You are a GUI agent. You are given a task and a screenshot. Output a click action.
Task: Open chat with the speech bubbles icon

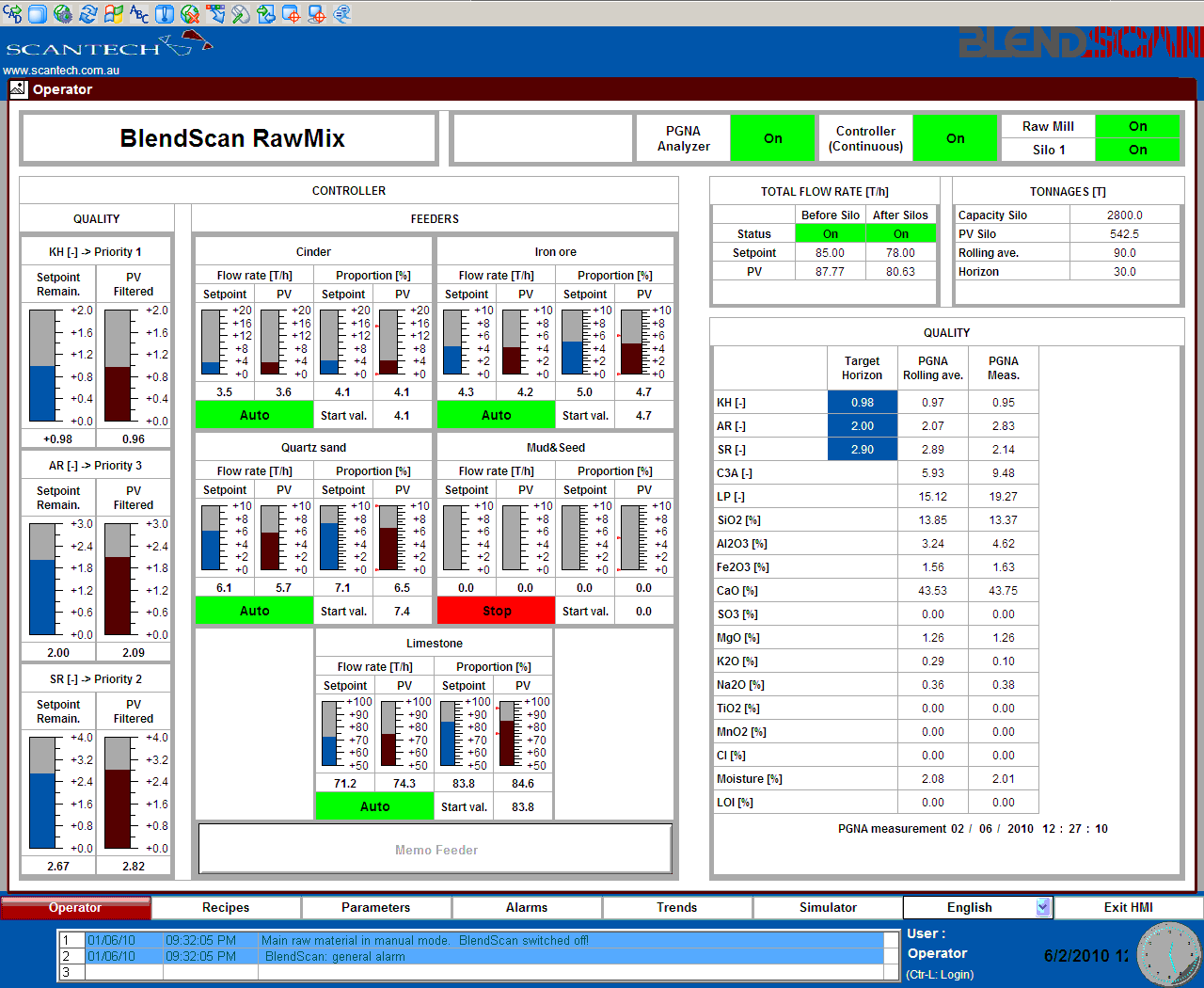(342, 13)
